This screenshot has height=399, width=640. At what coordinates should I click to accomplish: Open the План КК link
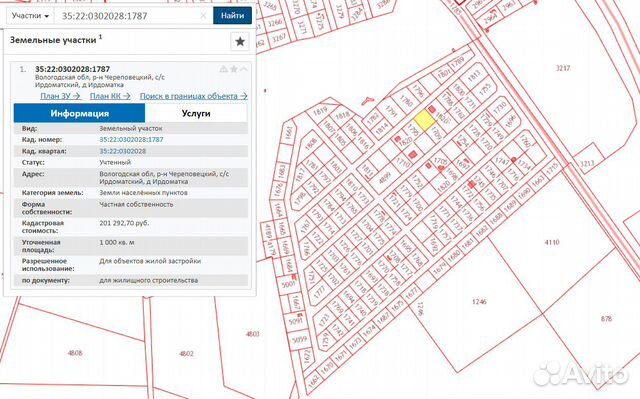(110, 96)
